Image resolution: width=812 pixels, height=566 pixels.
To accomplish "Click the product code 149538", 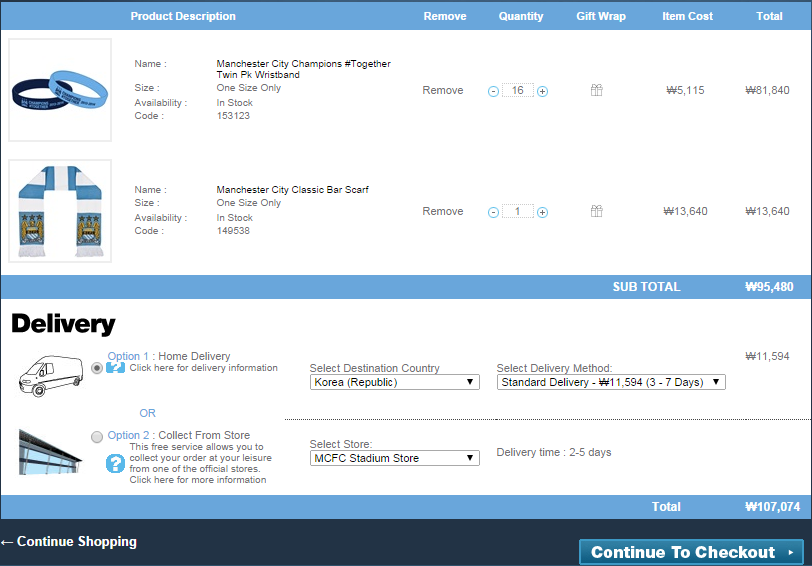I will tap(233, 230).
